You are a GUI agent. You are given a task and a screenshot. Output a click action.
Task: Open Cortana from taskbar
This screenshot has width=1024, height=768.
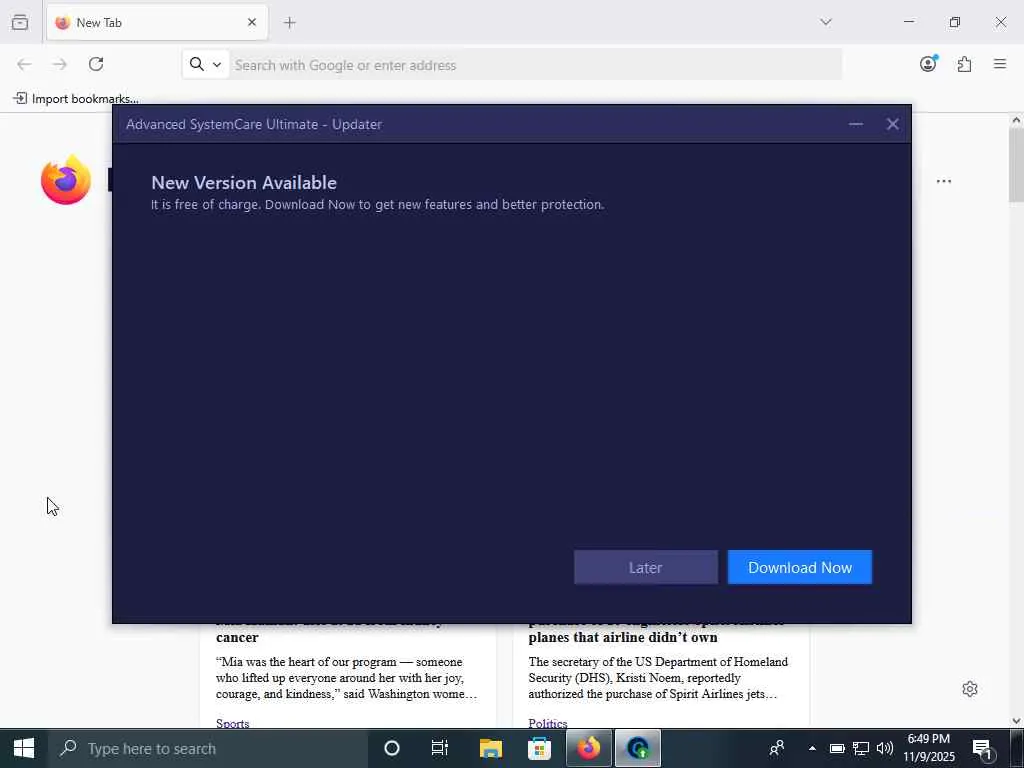click(392, 748)
